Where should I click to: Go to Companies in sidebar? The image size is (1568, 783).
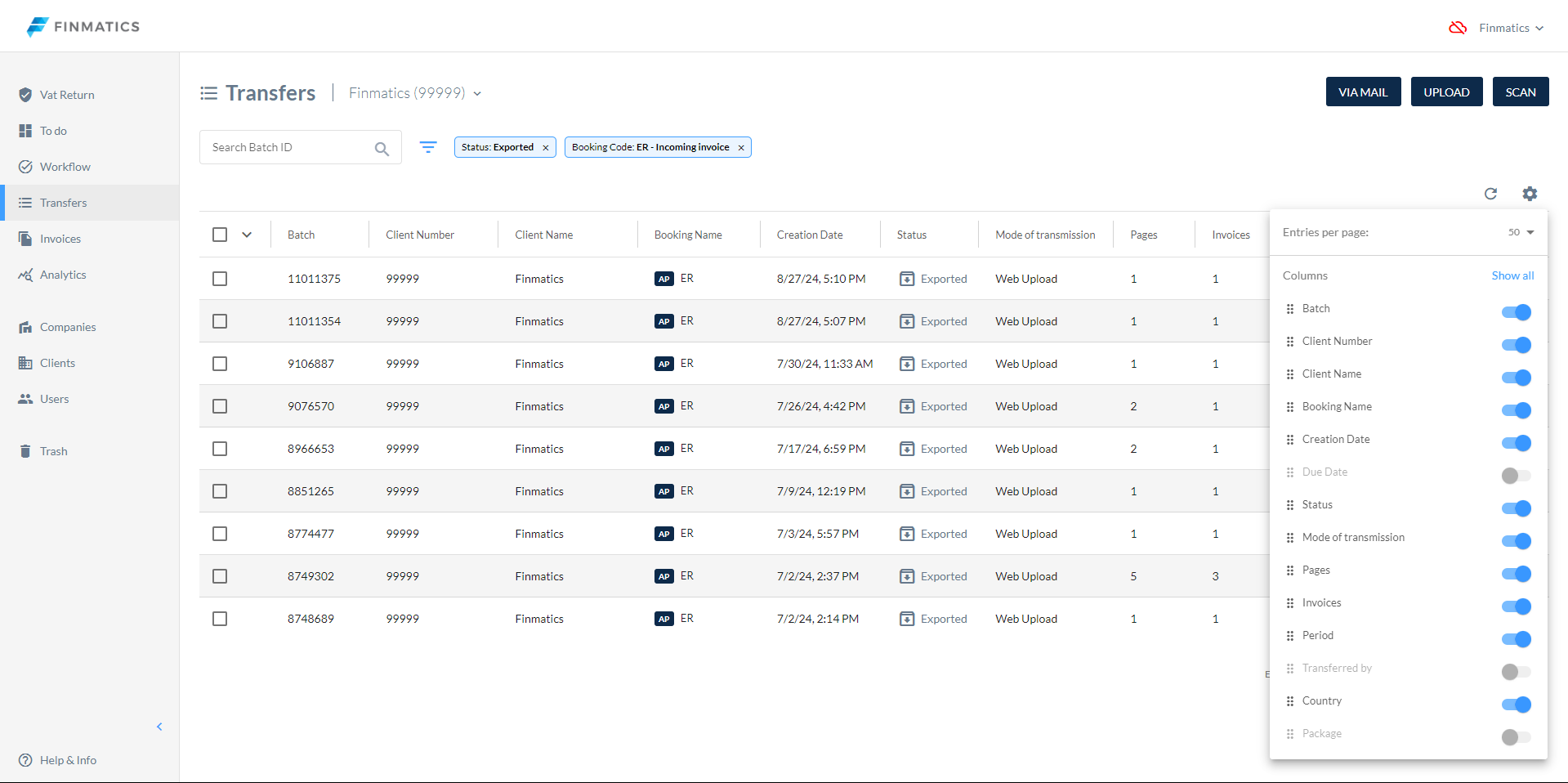(90, 327)
